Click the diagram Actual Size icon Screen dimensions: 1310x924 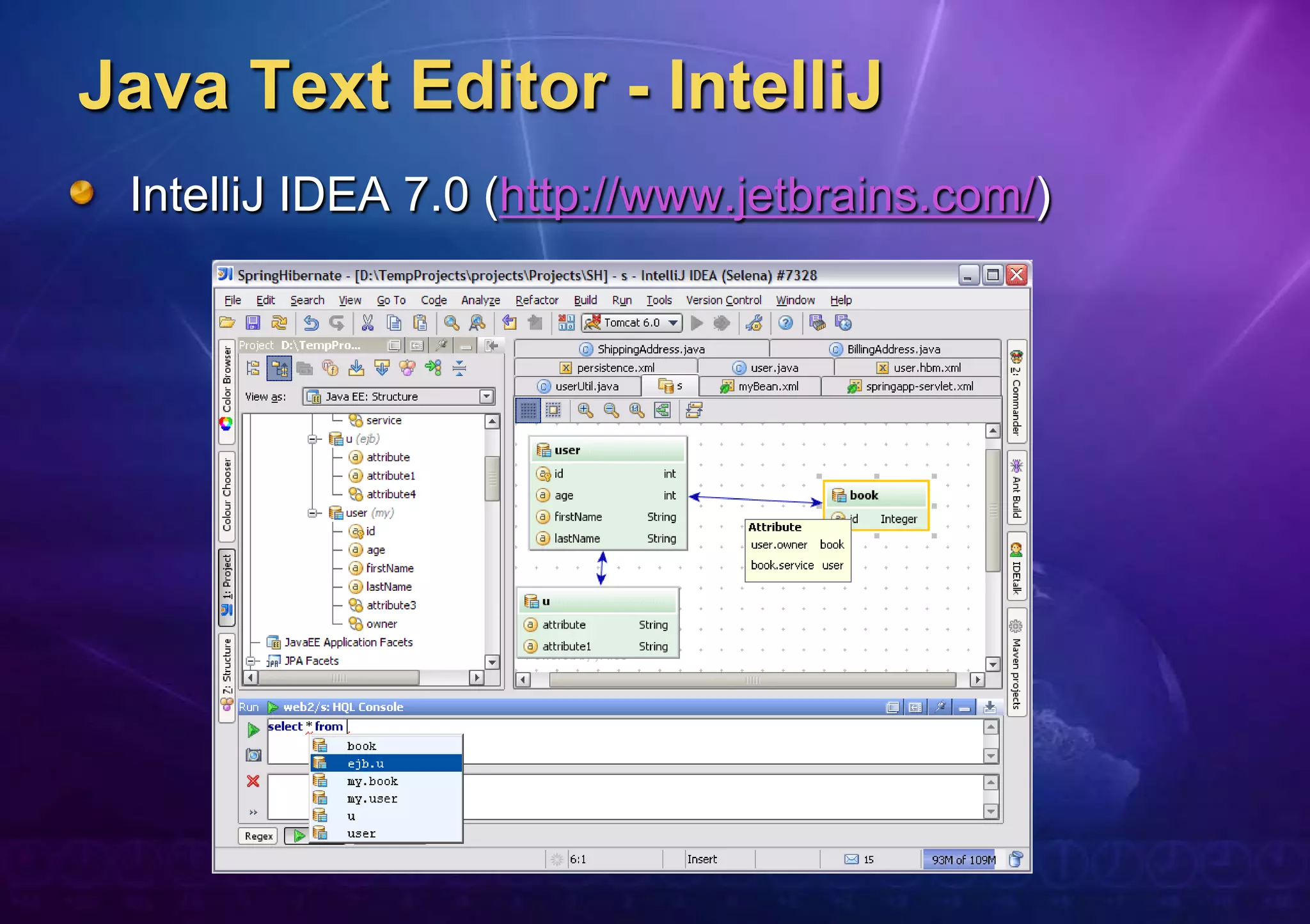pos(636,410)
